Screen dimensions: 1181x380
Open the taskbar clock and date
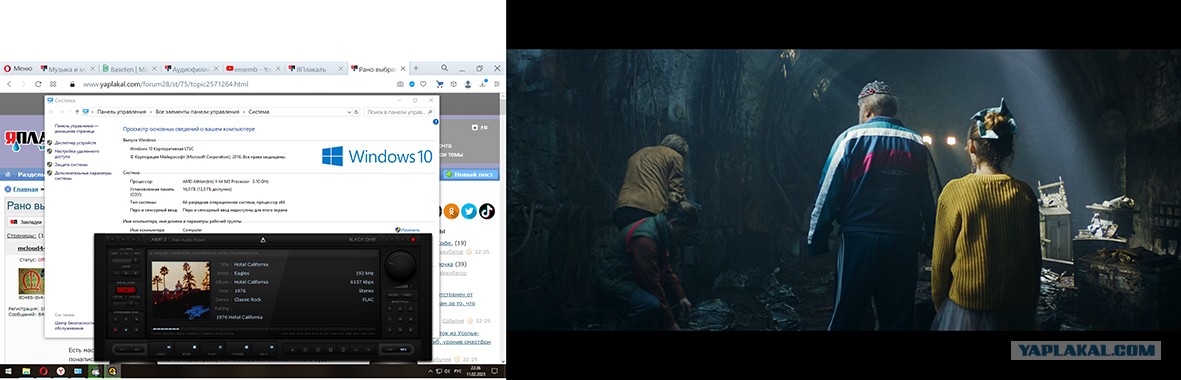[475, 371]
